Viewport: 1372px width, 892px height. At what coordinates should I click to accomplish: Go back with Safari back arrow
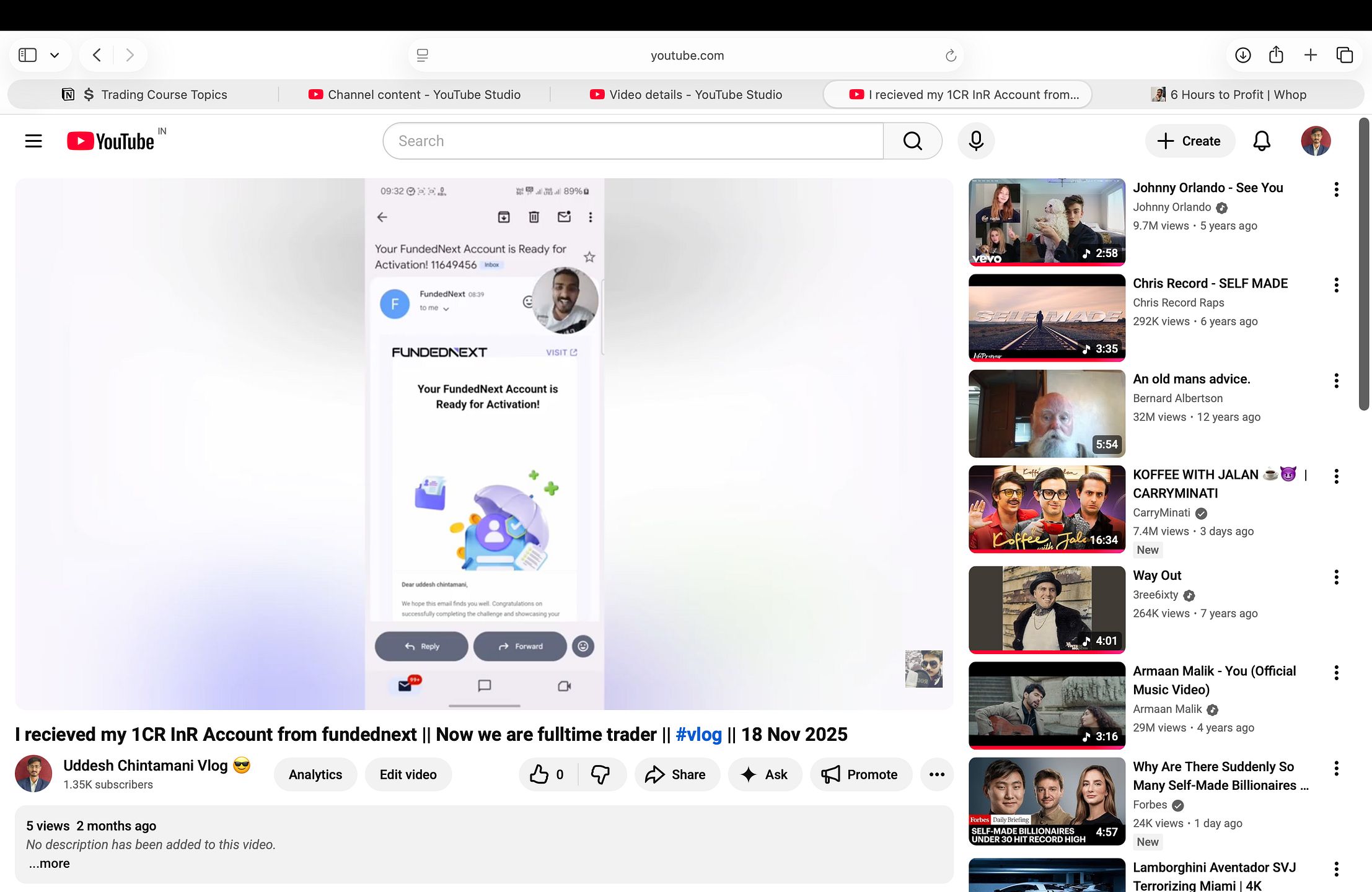pyautogui.click(x=97, y=55)
